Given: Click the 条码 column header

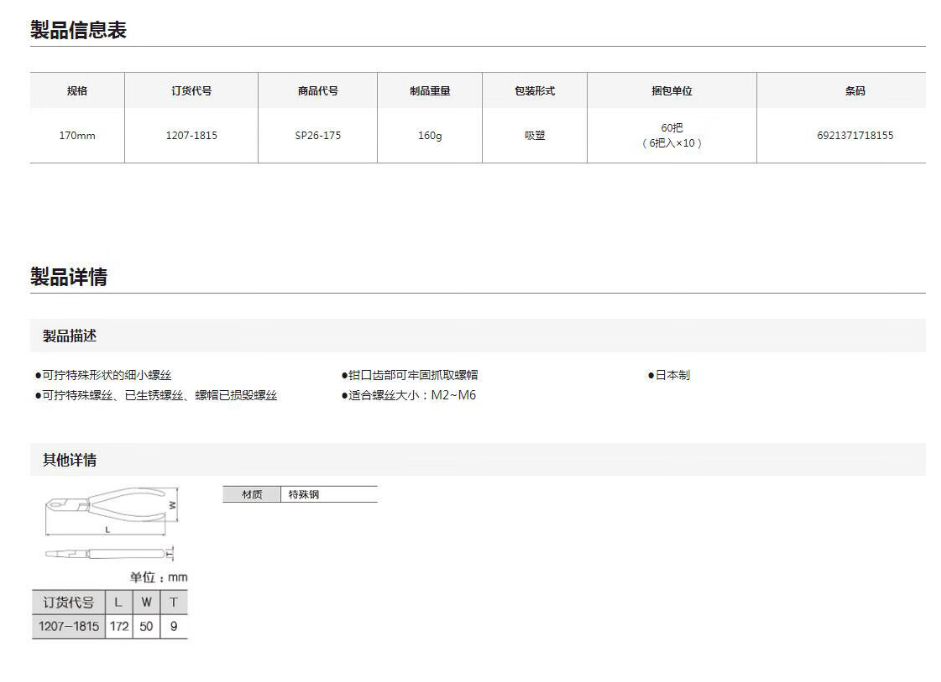Looking at the screenshot, I should pyautogui.click(x=855, y=91).
